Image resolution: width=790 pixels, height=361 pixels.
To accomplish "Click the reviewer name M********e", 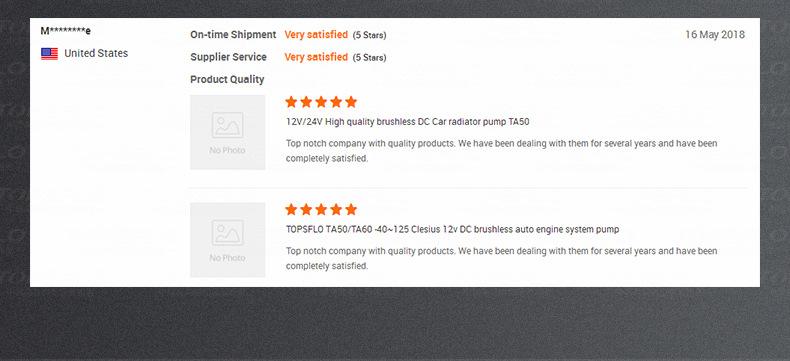I will (65, 31).
